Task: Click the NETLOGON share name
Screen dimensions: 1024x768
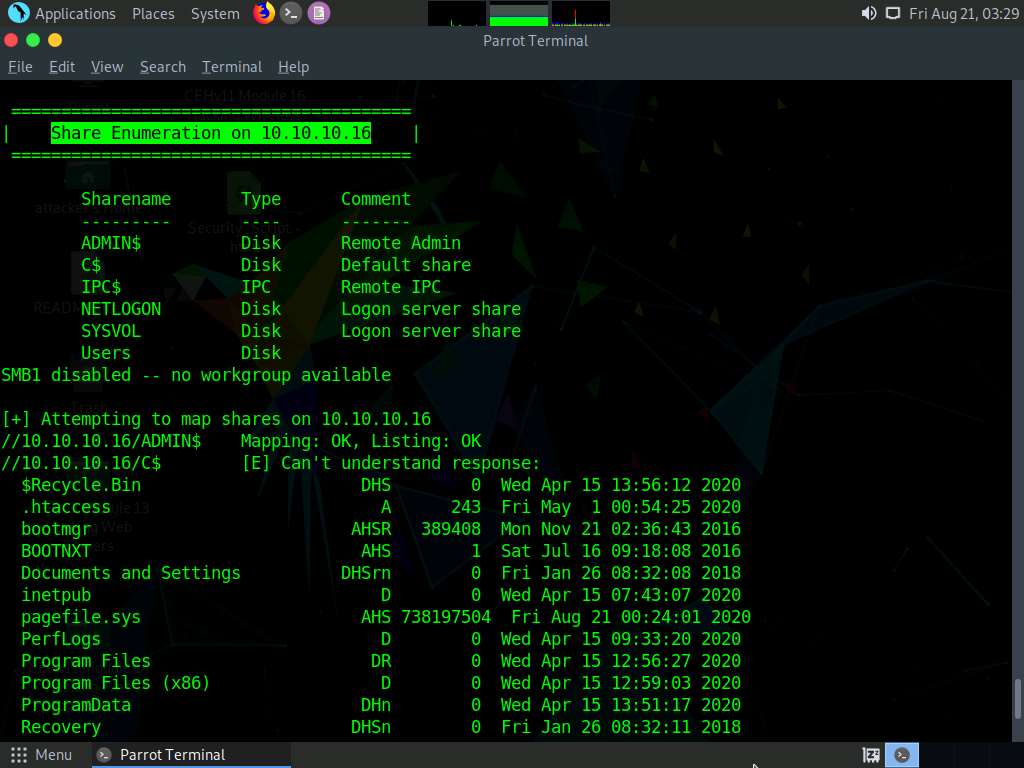Action: coord(121,309)
